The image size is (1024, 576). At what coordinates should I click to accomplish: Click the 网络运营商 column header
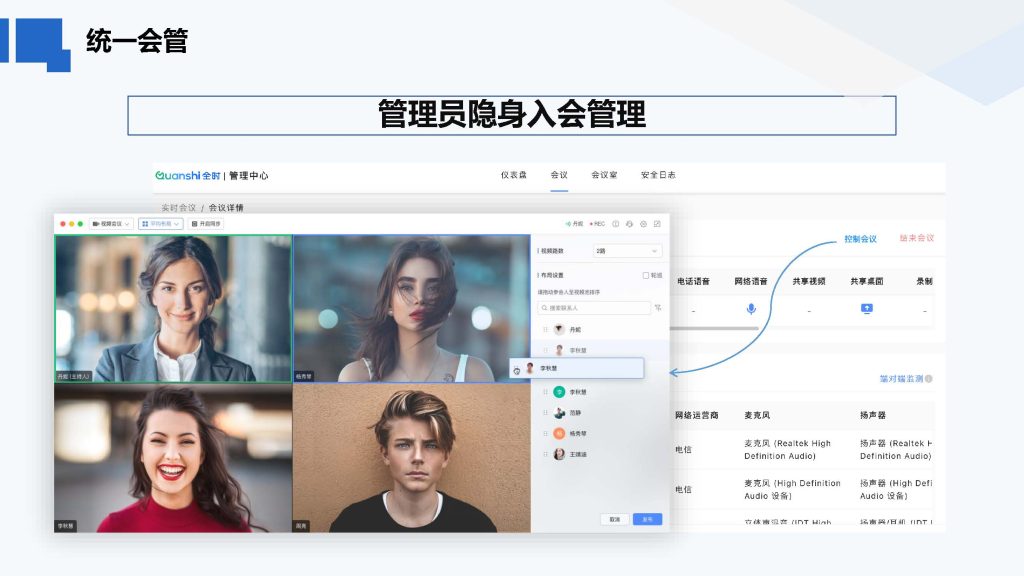697,415
